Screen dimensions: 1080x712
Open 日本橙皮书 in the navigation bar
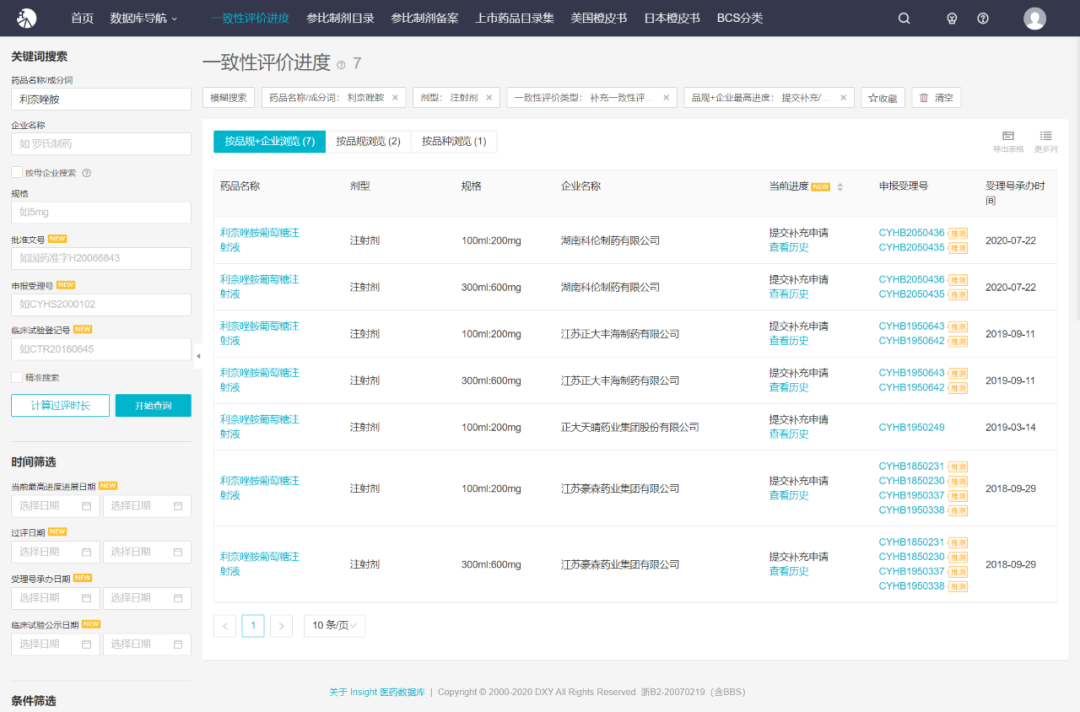point(672,19)
